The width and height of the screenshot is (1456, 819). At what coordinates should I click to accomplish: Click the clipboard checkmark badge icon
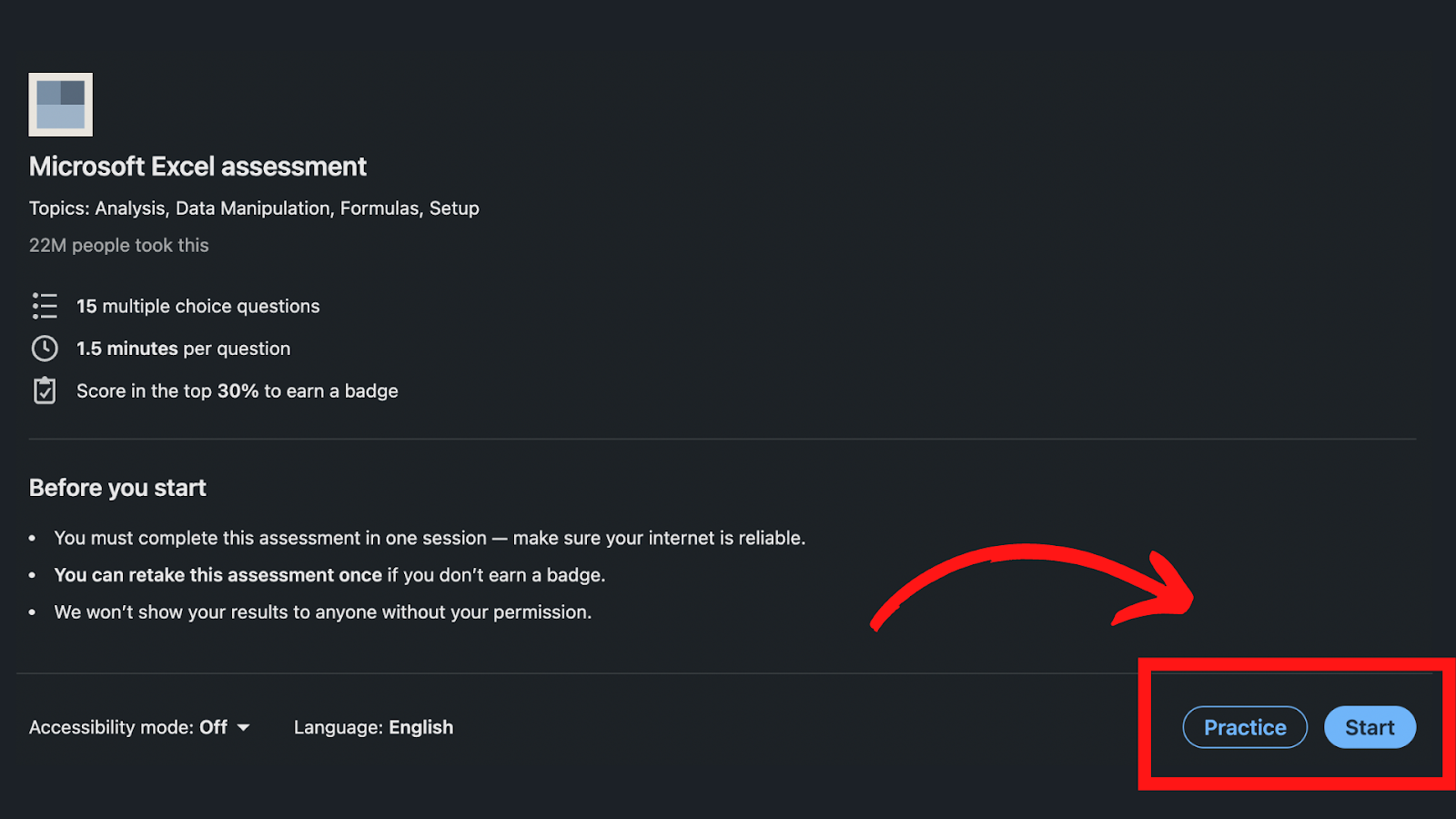(x=45, y=390)
